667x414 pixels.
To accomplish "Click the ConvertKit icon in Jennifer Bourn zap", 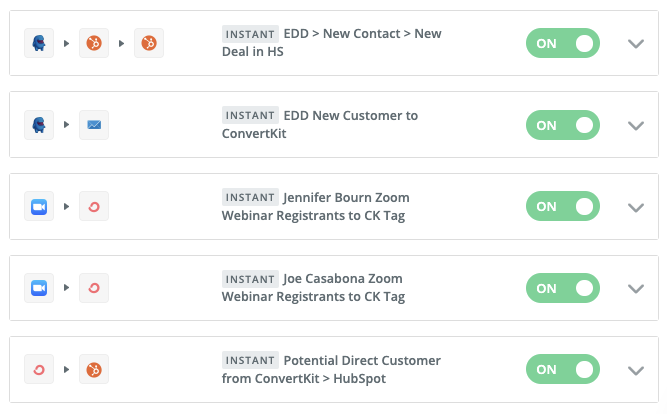I will 94,206.
